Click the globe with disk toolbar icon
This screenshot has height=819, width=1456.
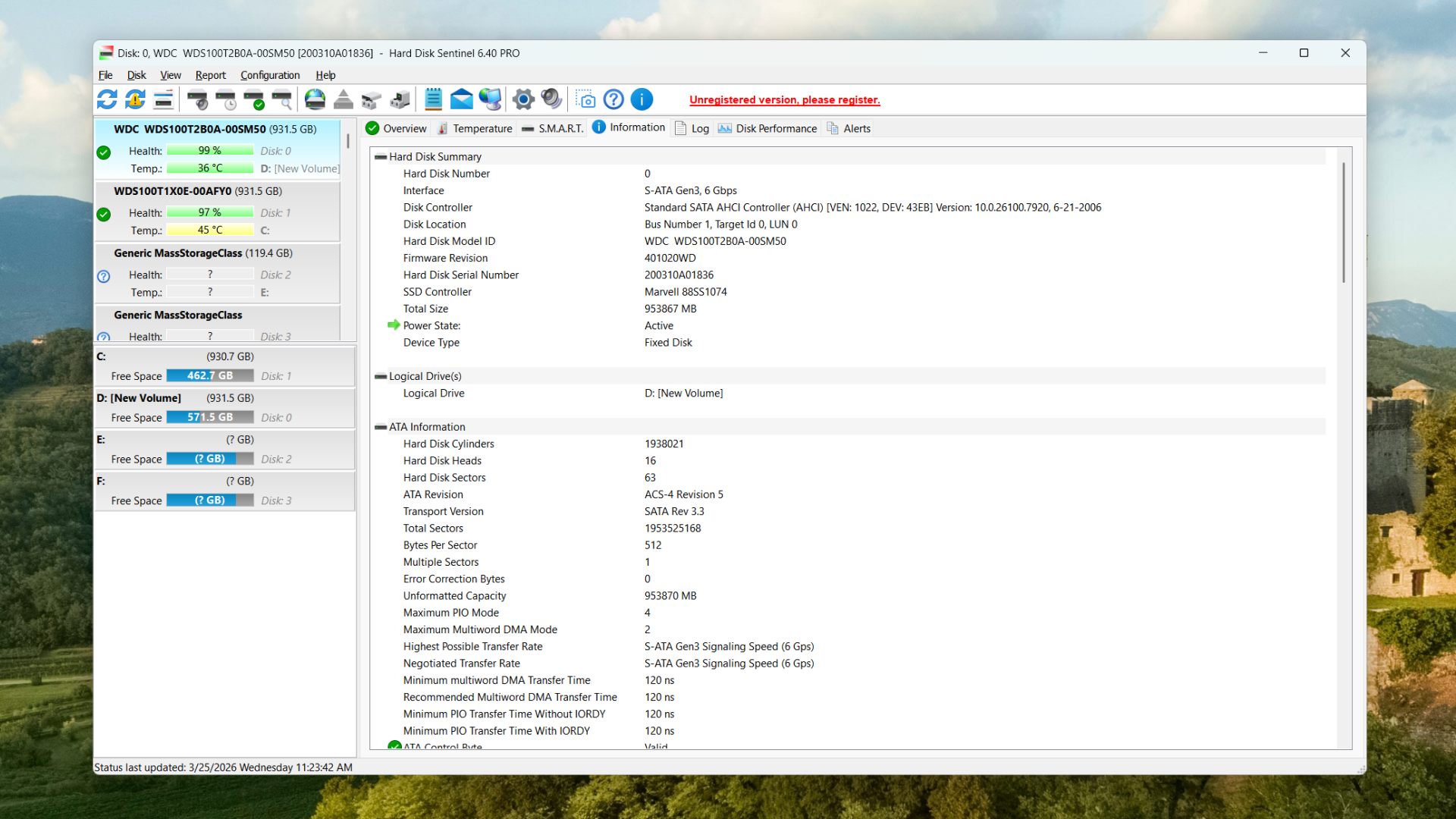tap(315, 99)
